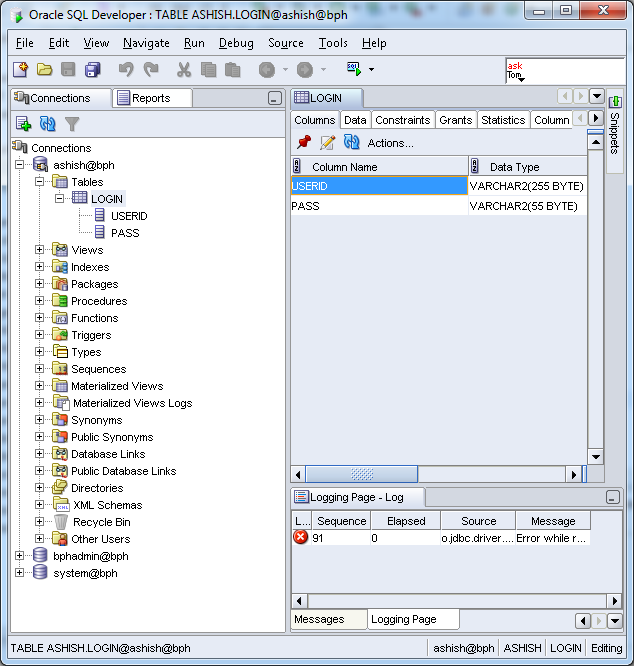Open SQL Worksheet dropdown arrow

click(372, 70)
